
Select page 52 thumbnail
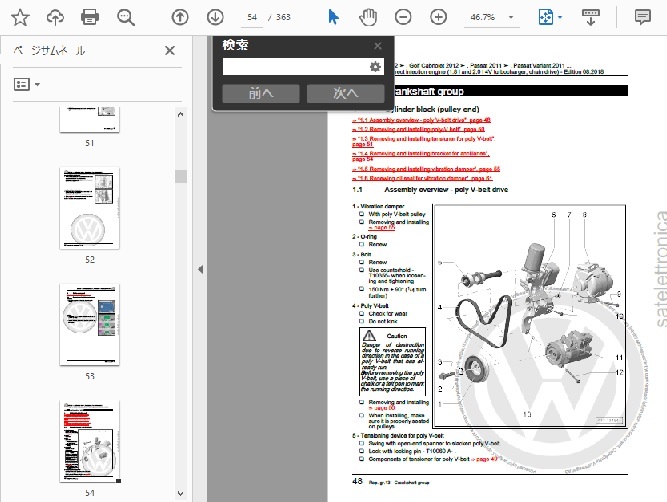tap(89, 208)
